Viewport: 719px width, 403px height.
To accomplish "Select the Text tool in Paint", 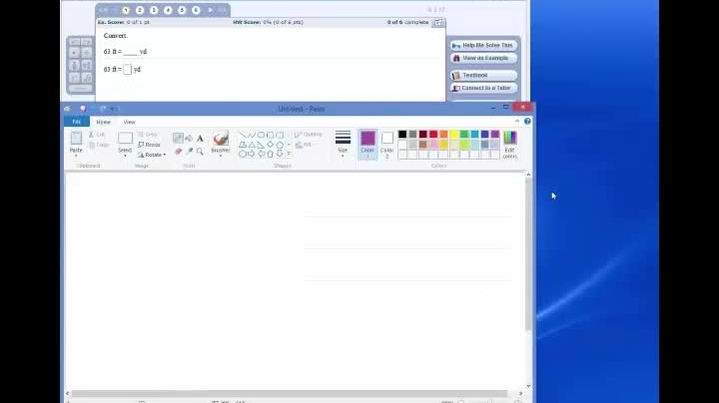I will pos(200,138).
